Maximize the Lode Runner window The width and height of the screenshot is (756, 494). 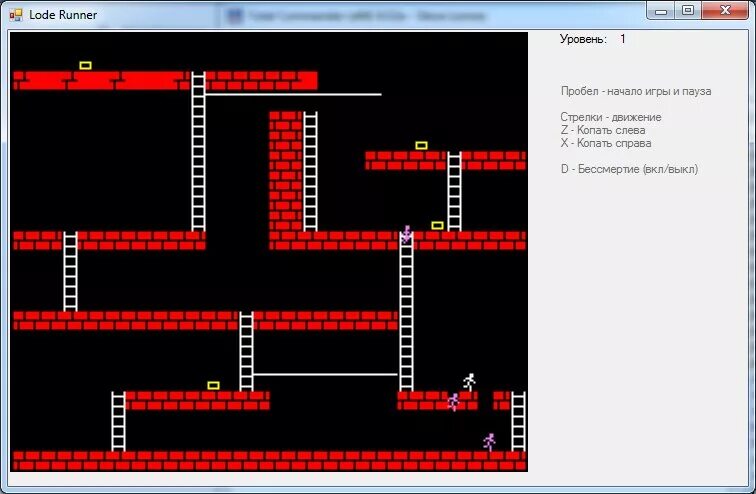pyautogui.click(x=688, y=11)
